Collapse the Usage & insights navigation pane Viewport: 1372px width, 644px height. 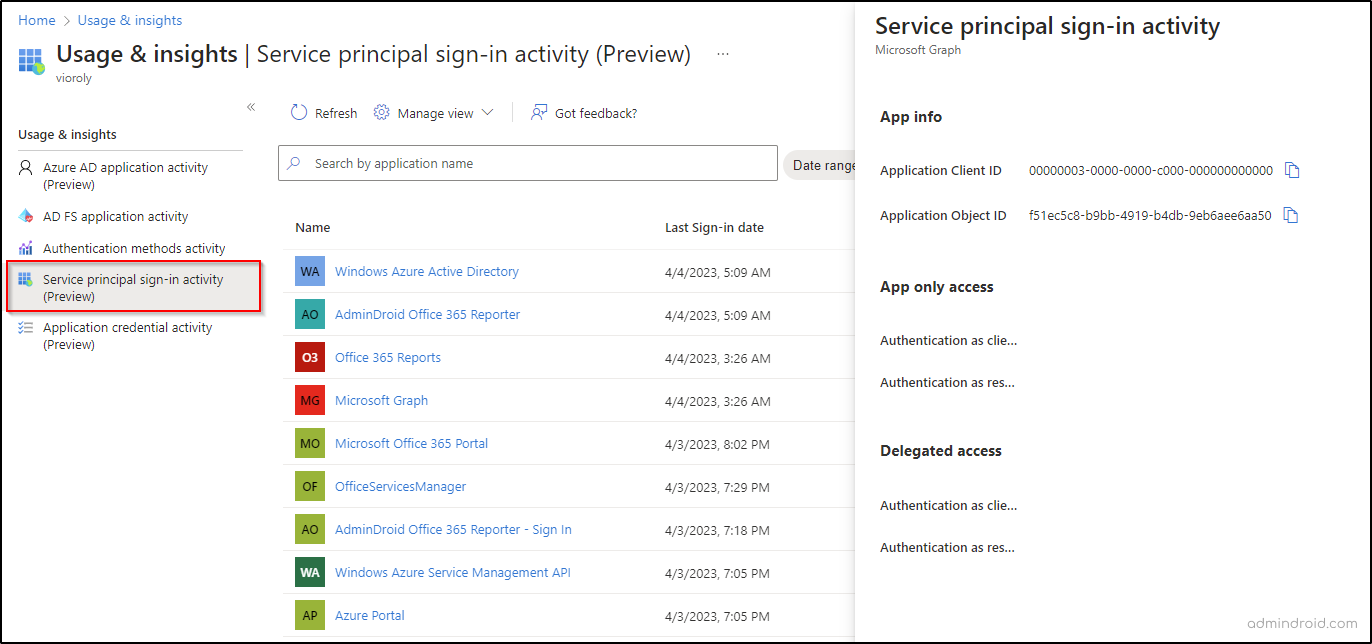pyautogui.click(x=250, y=106)
